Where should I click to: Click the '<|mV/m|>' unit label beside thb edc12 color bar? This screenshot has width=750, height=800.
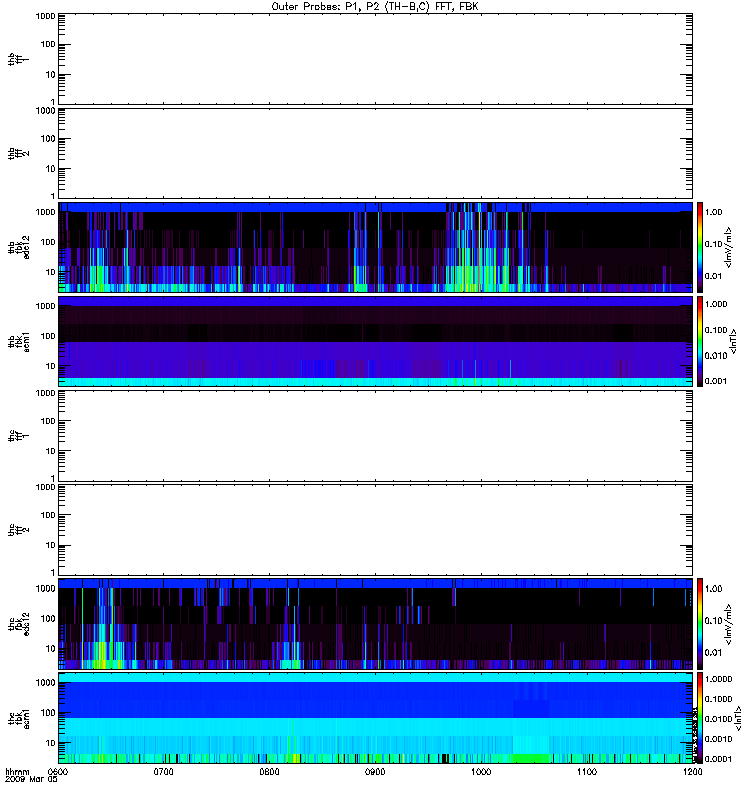pos(729,247)
